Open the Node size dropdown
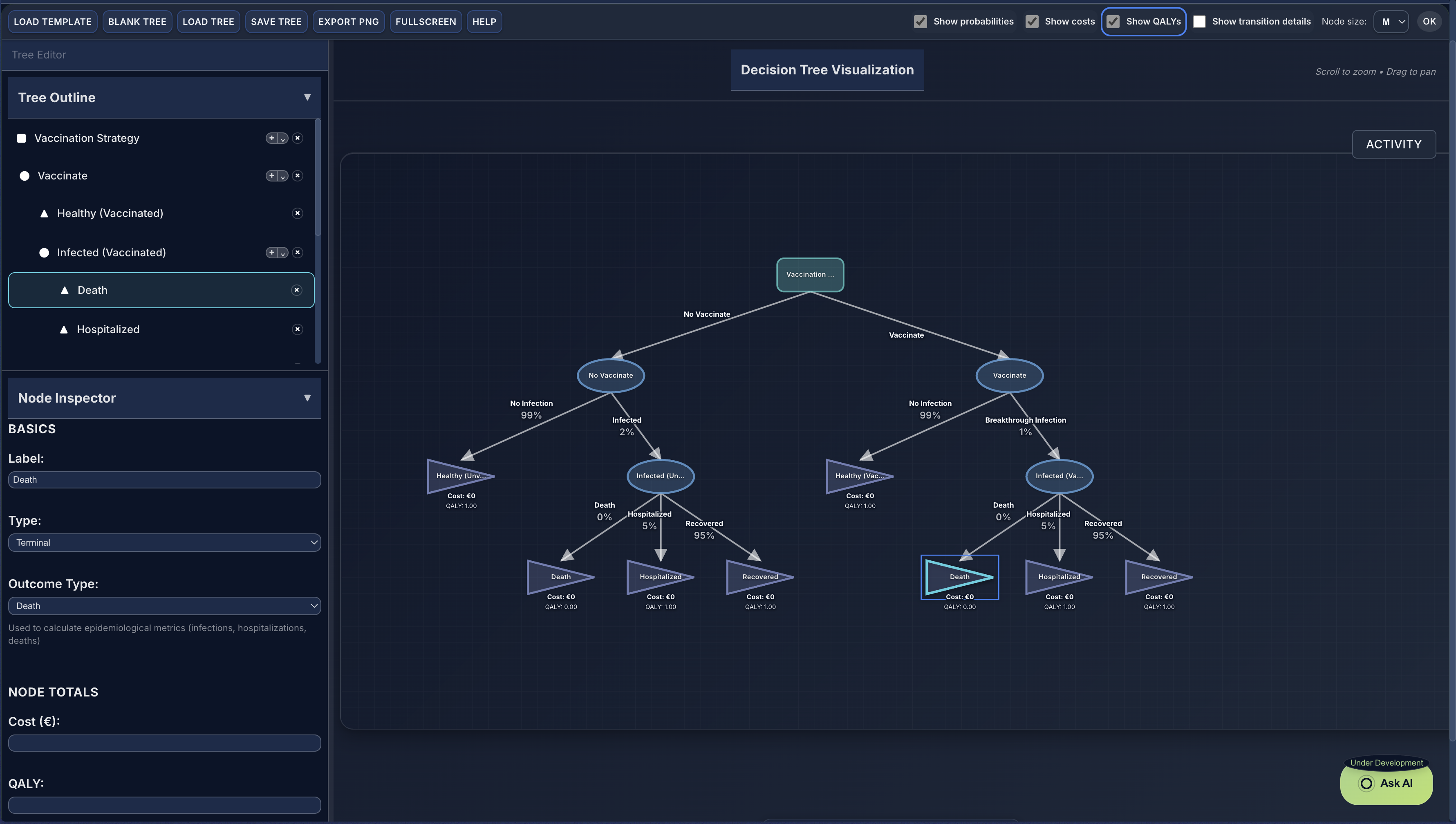The height and width of the screenshot is (824, 1456). 1391,22
